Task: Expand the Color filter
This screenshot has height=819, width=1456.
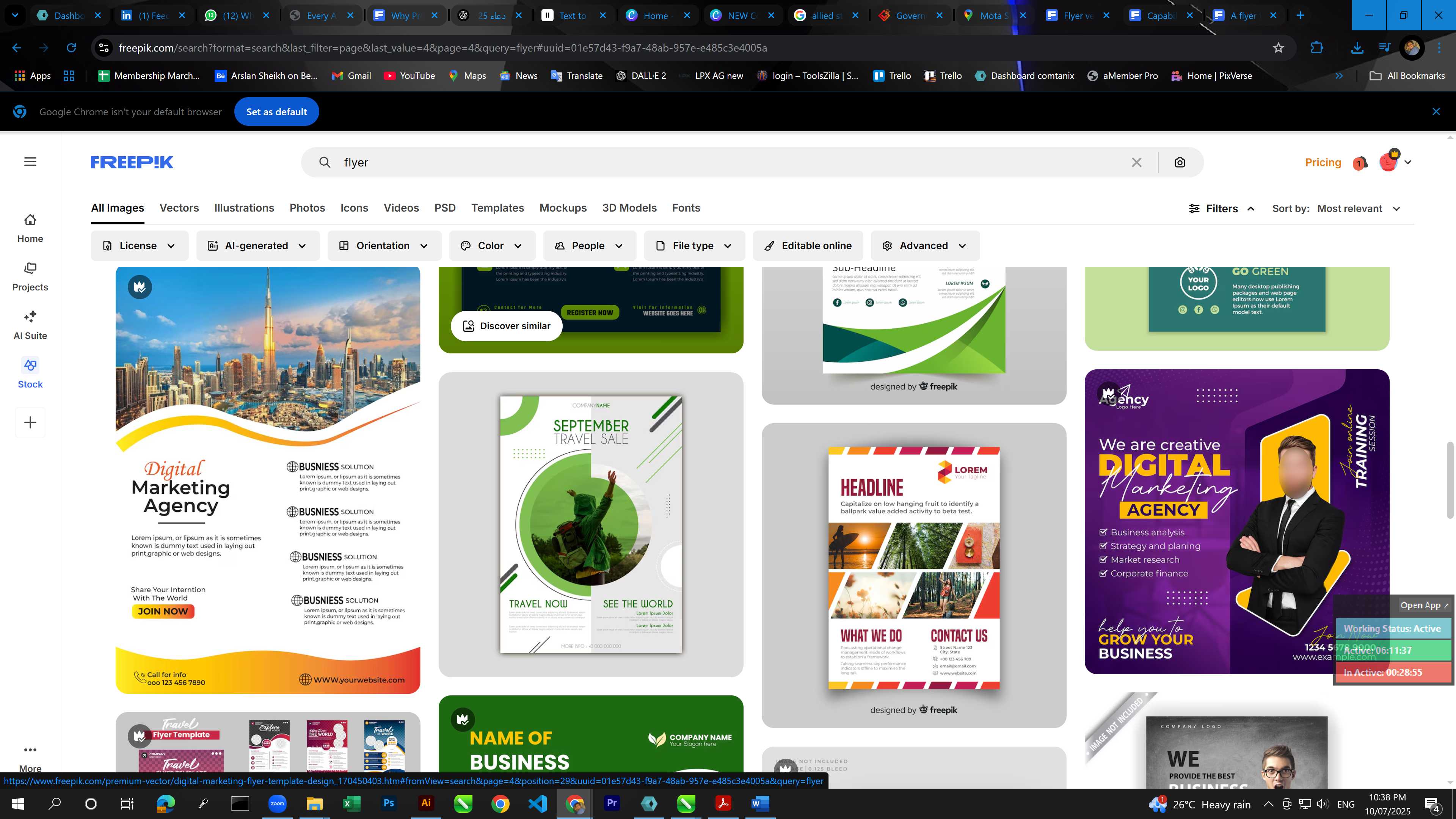Action: click(492, 245)
